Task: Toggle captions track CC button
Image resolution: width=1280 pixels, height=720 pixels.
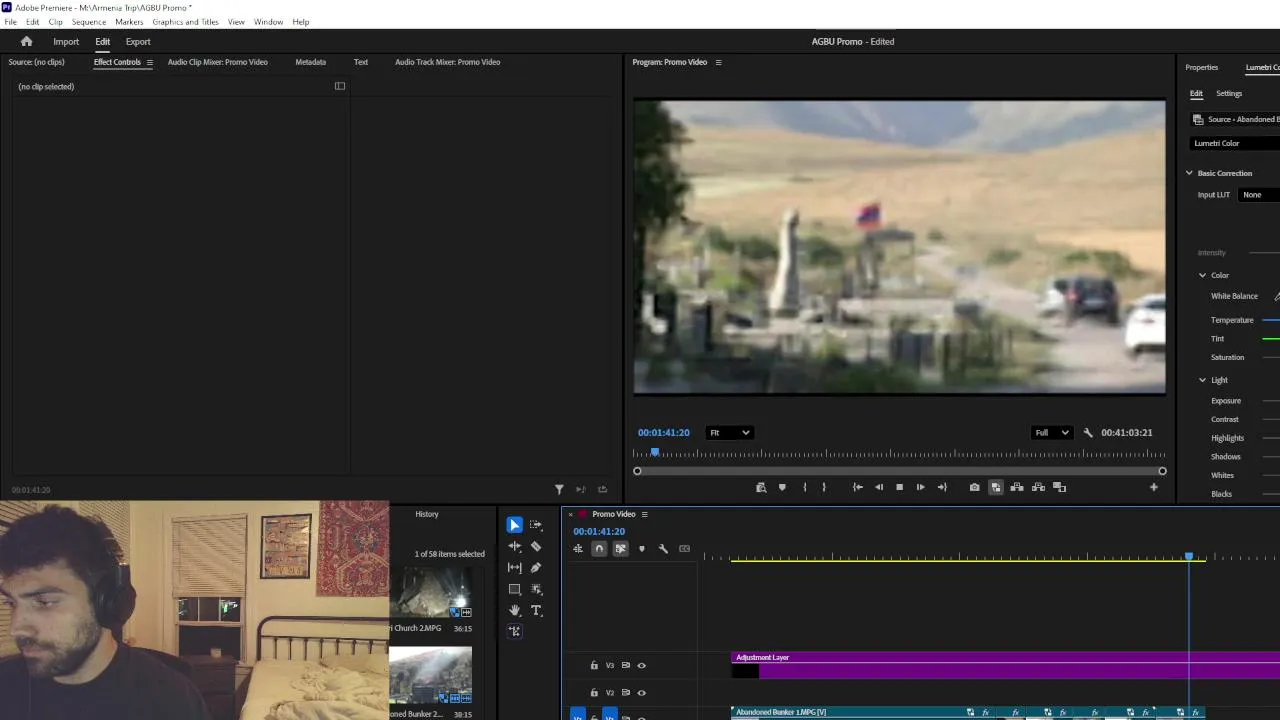Action: click(x=684, y=548)
